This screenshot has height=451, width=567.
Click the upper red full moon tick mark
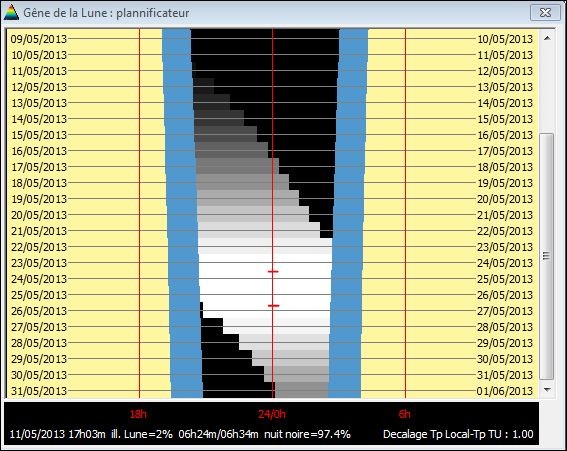click(x=273, y=271)
